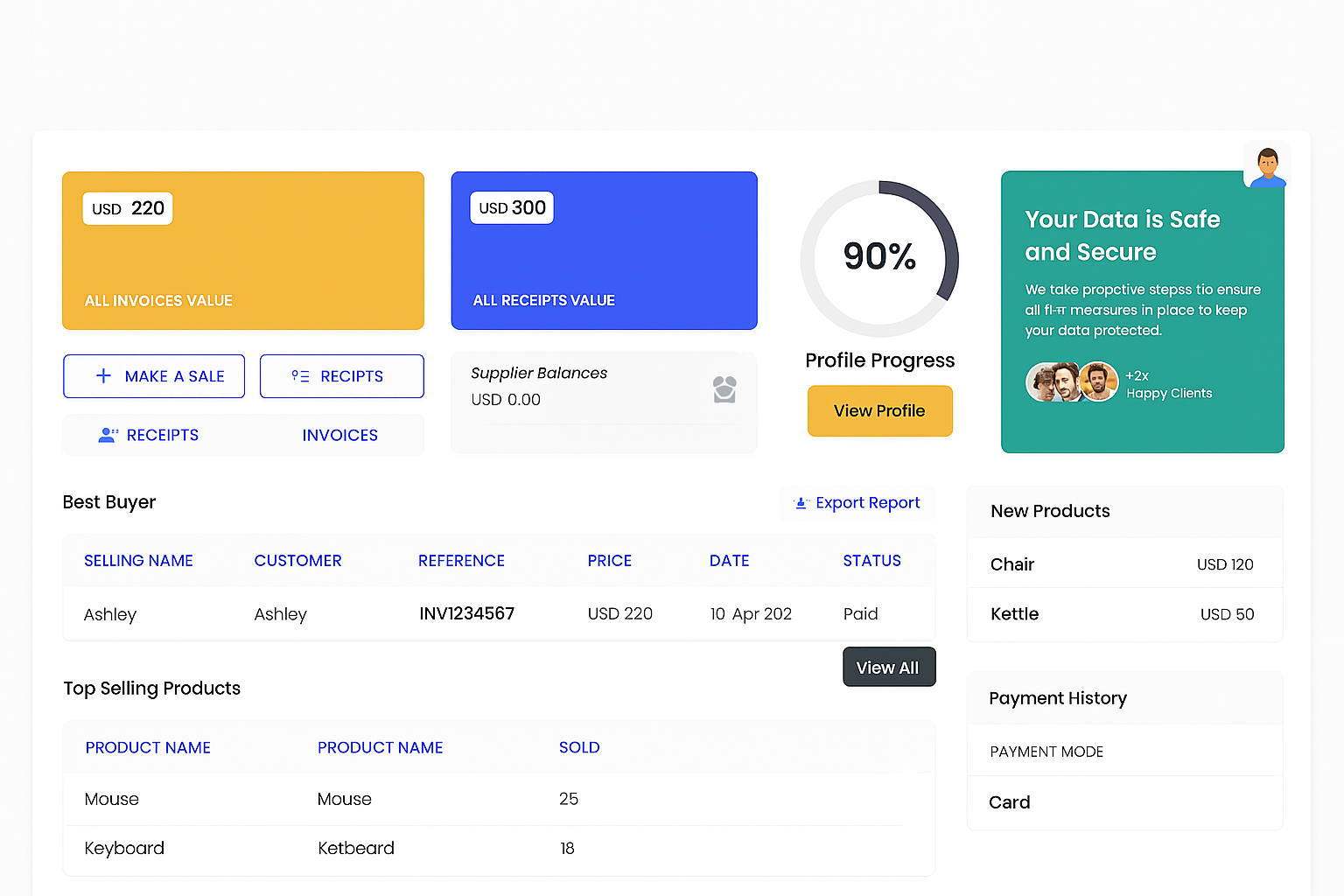The width and height of the screenshot is (1344, 896).
Task: Open the Supplier Balances contacts icon
Action: tap(724, 390)
